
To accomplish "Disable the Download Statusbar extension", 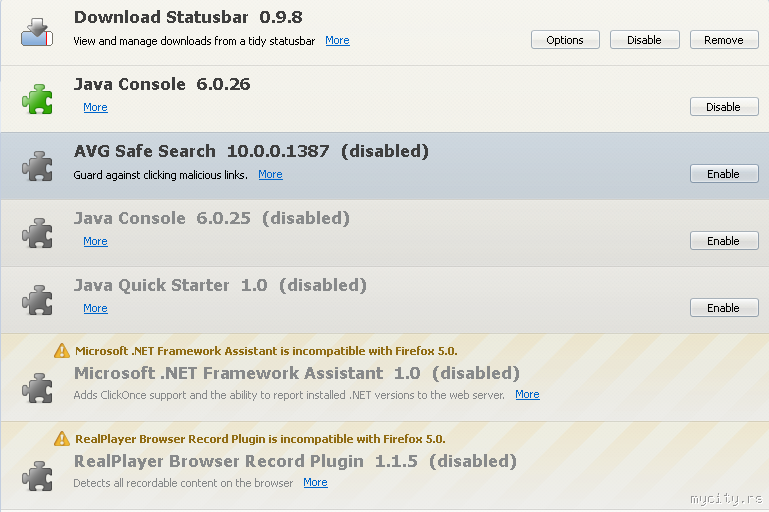I will click(644, 40).
